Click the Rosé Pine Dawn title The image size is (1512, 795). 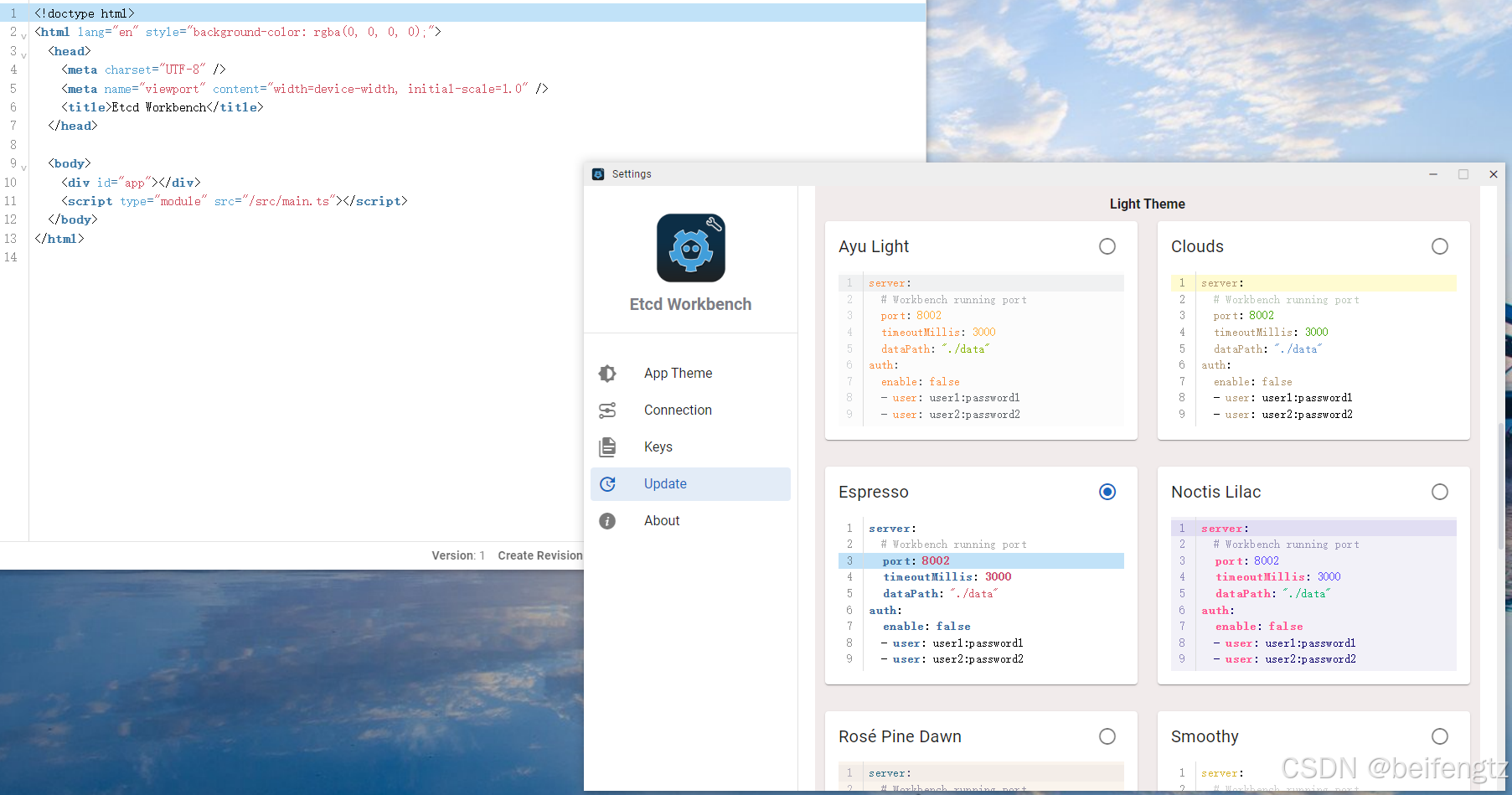coord(900,736)
